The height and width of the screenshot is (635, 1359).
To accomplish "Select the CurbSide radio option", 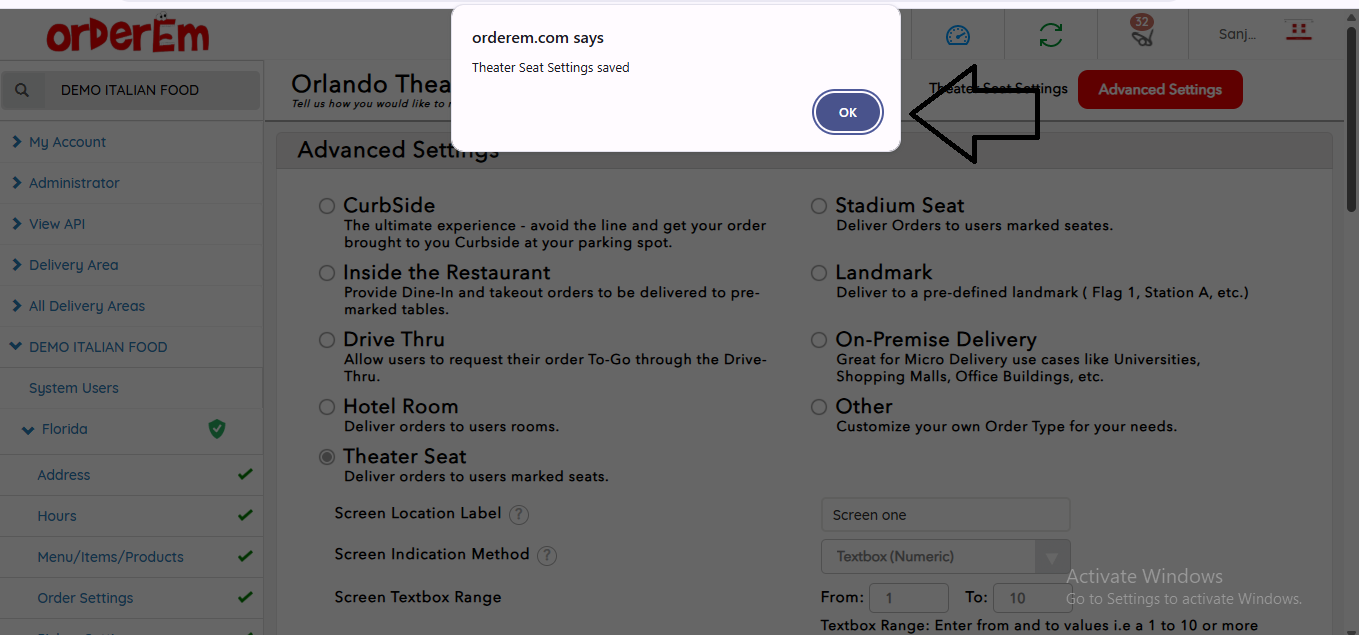I will point(327,206).
